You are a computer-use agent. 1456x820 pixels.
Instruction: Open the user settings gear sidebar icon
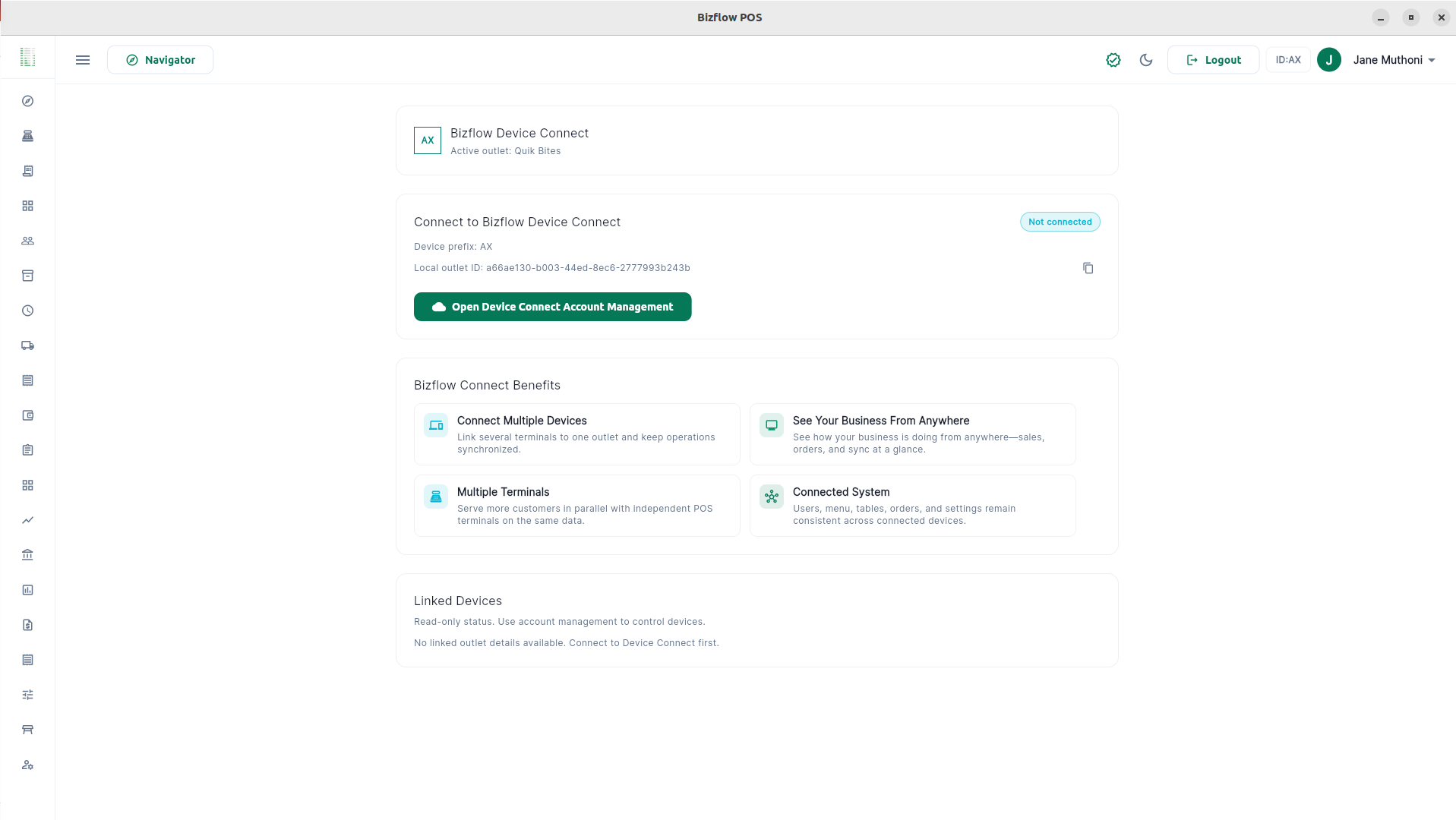27,765
